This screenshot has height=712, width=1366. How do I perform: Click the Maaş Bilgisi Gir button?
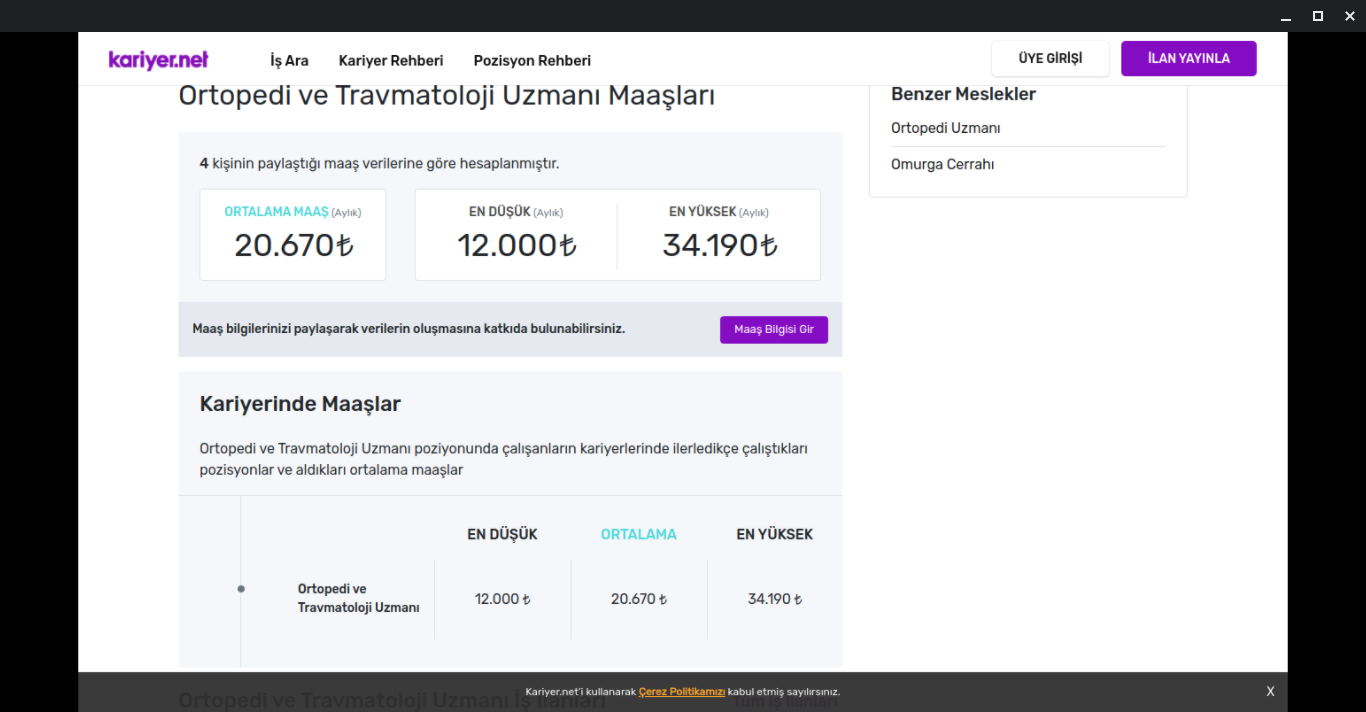point(773,330)
